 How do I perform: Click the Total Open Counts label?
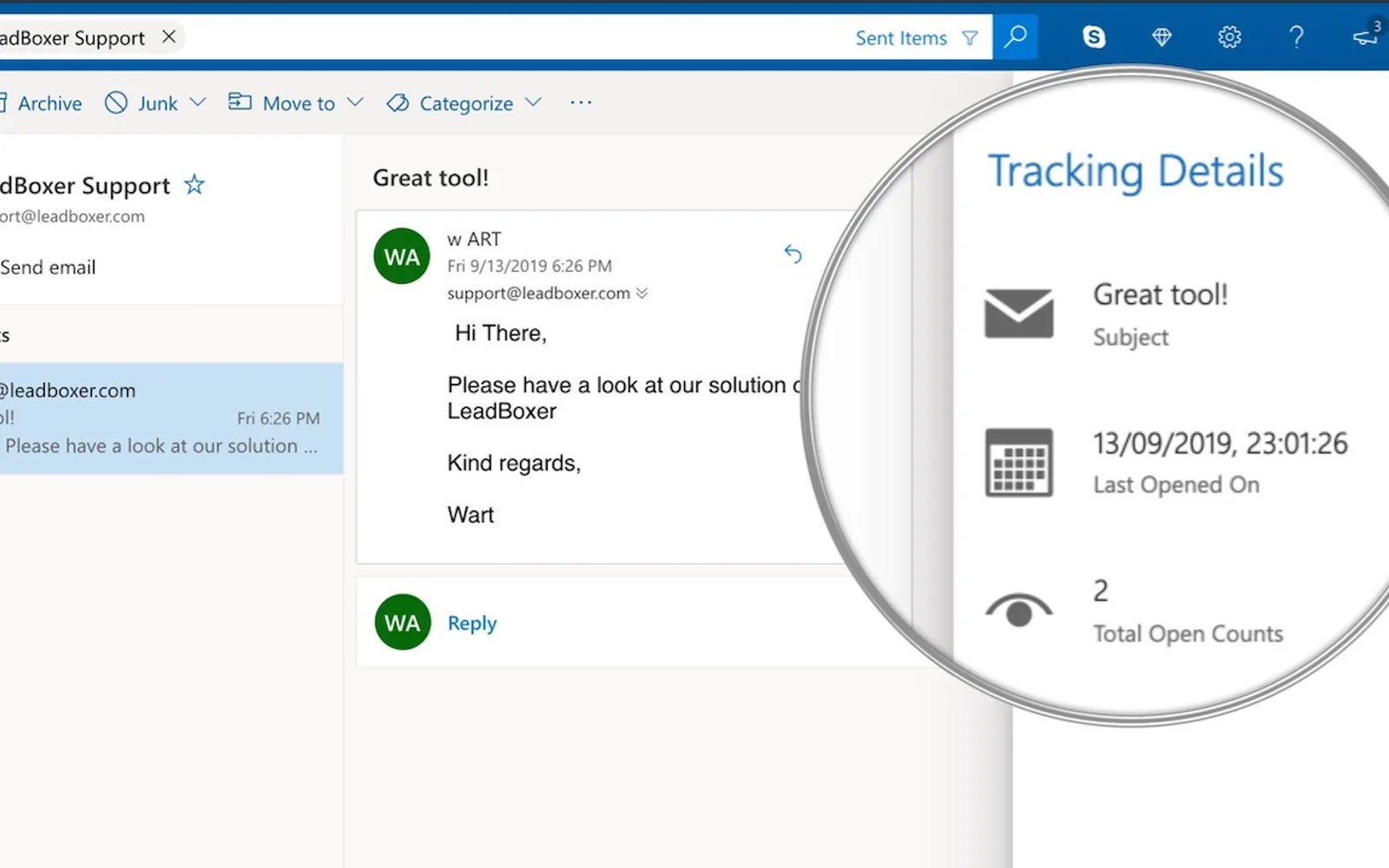[x=1188, y=634]
